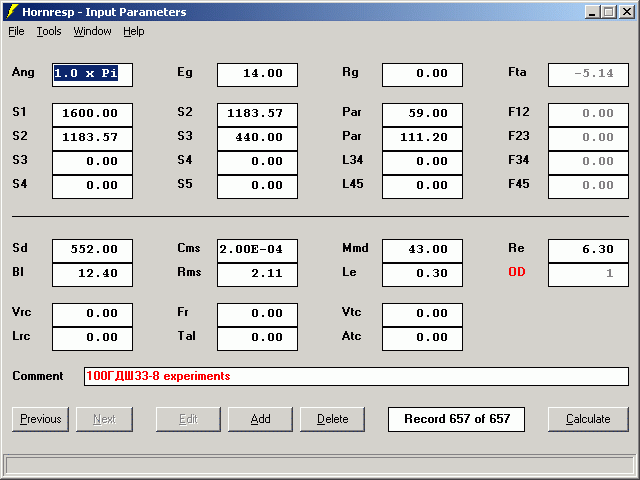Click the S4 field next to L34

pos(258,163)
